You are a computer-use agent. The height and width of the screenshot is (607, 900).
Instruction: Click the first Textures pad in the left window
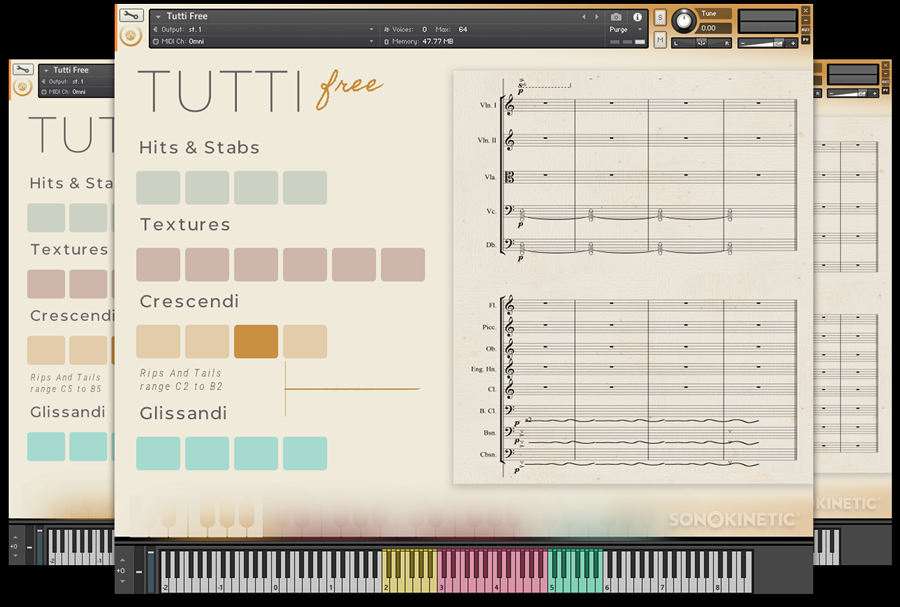click(x=46, y=284)
